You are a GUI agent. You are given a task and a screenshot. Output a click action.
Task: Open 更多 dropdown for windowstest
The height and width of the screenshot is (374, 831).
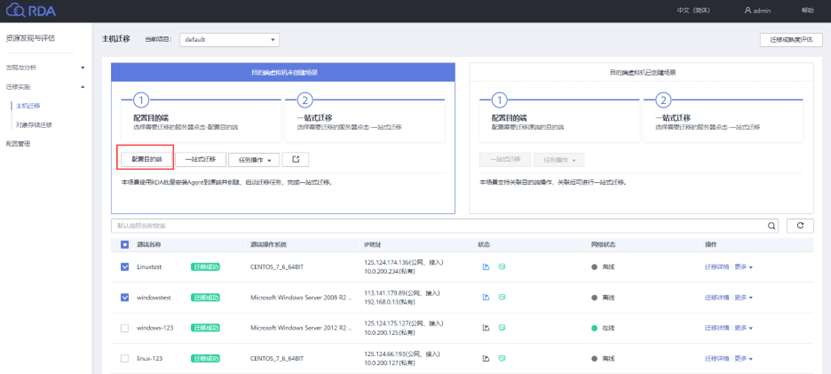[x=743, y=298]
